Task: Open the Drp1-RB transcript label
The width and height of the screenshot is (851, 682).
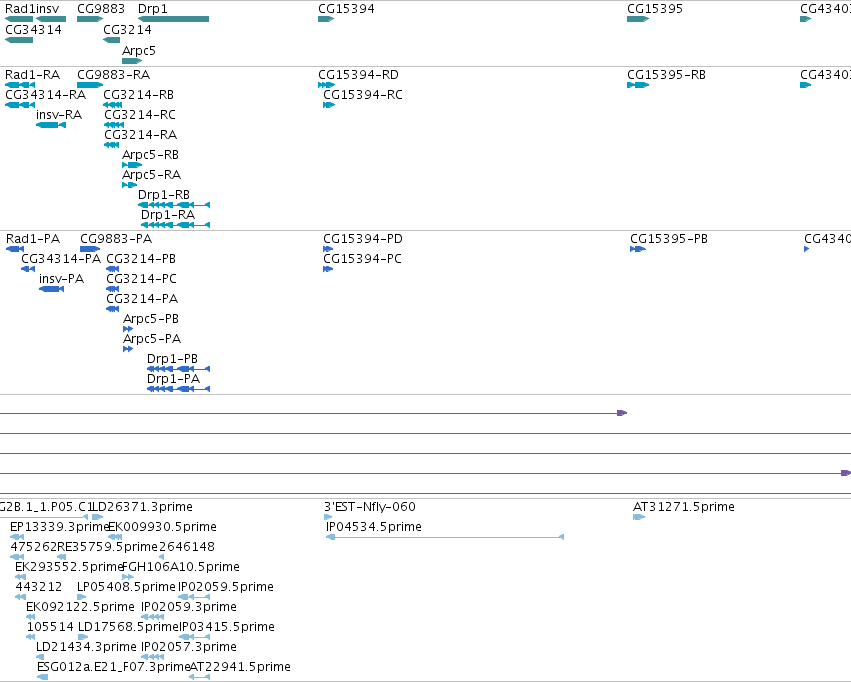Action: [163, 194]
